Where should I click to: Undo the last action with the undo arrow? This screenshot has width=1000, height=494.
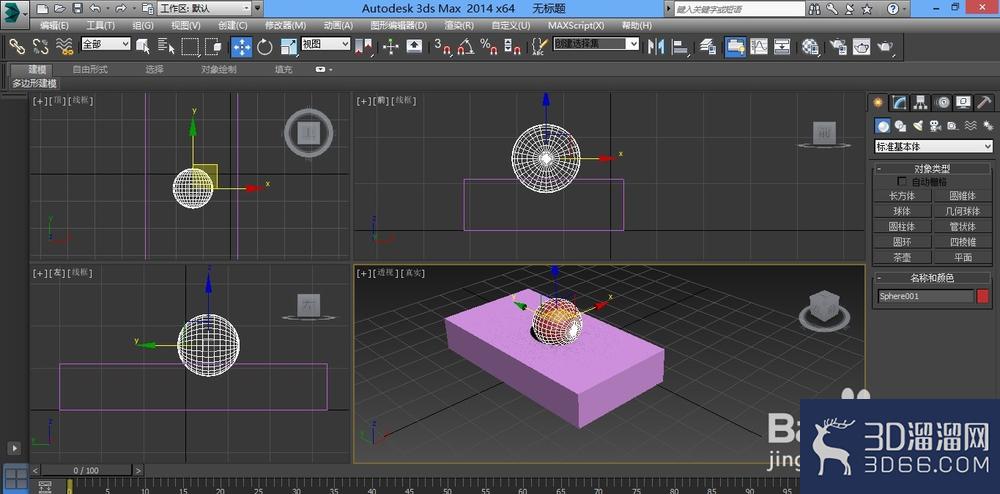pyautogui.click(x=95, y=9)
